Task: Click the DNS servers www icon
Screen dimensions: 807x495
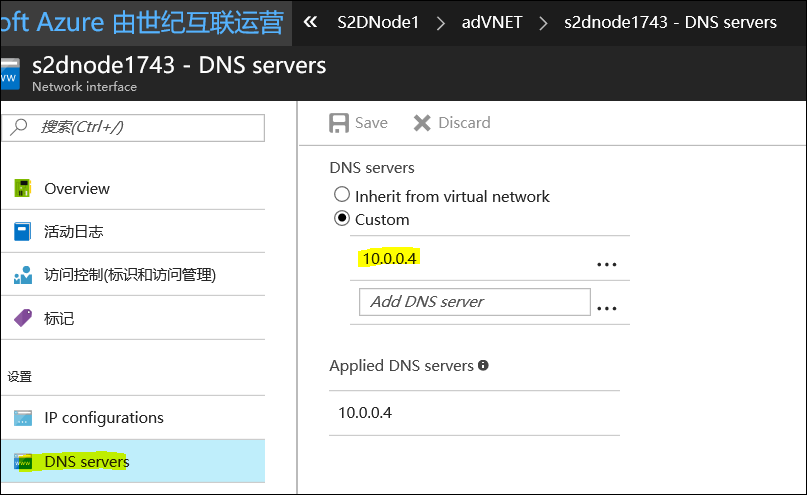Action: [23, 462]
